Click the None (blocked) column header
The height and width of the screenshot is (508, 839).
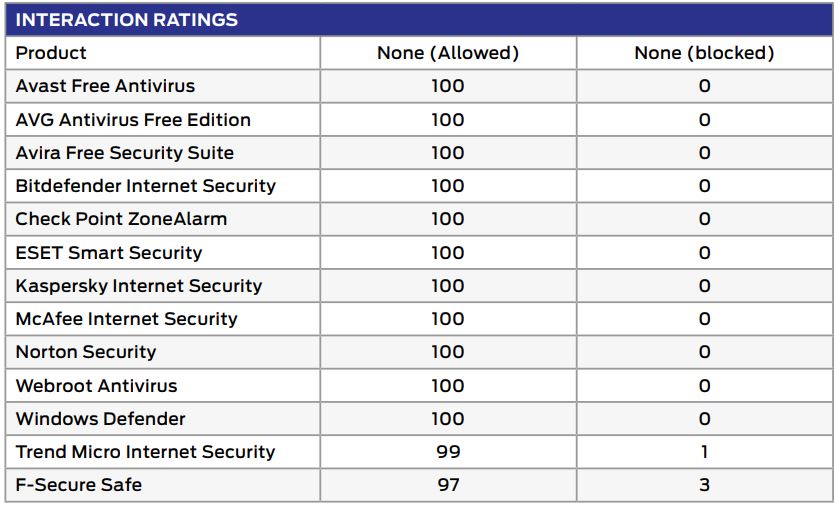click(x=704, y=53)
